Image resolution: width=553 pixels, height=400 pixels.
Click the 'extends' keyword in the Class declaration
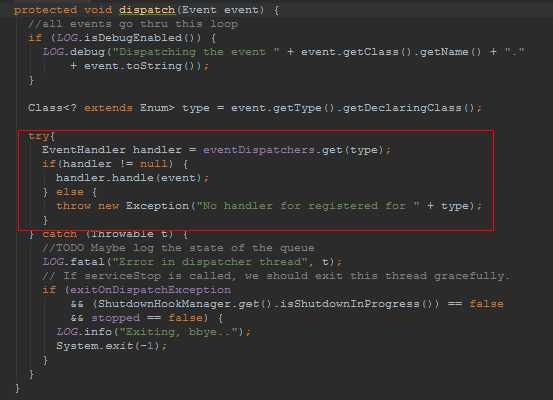click(x=108, y=108)
